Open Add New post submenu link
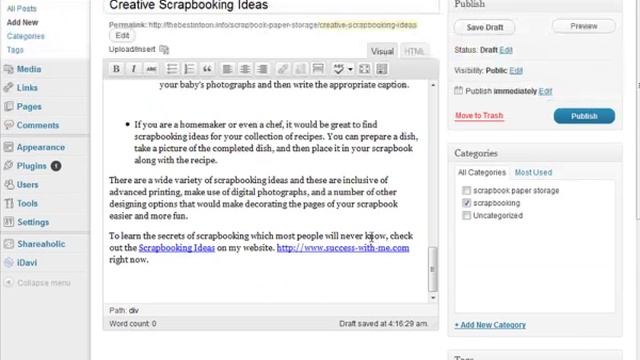 coord(22,22)
